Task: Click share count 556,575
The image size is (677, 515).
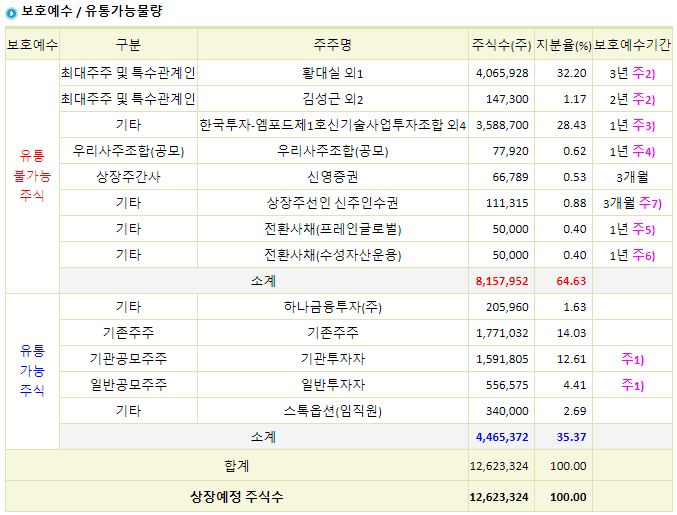Action: pos(507,385)
